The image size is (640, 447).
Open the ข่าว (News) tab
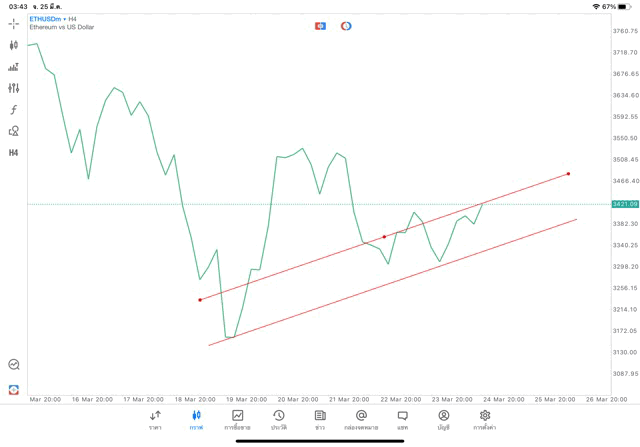click(320, 419)
